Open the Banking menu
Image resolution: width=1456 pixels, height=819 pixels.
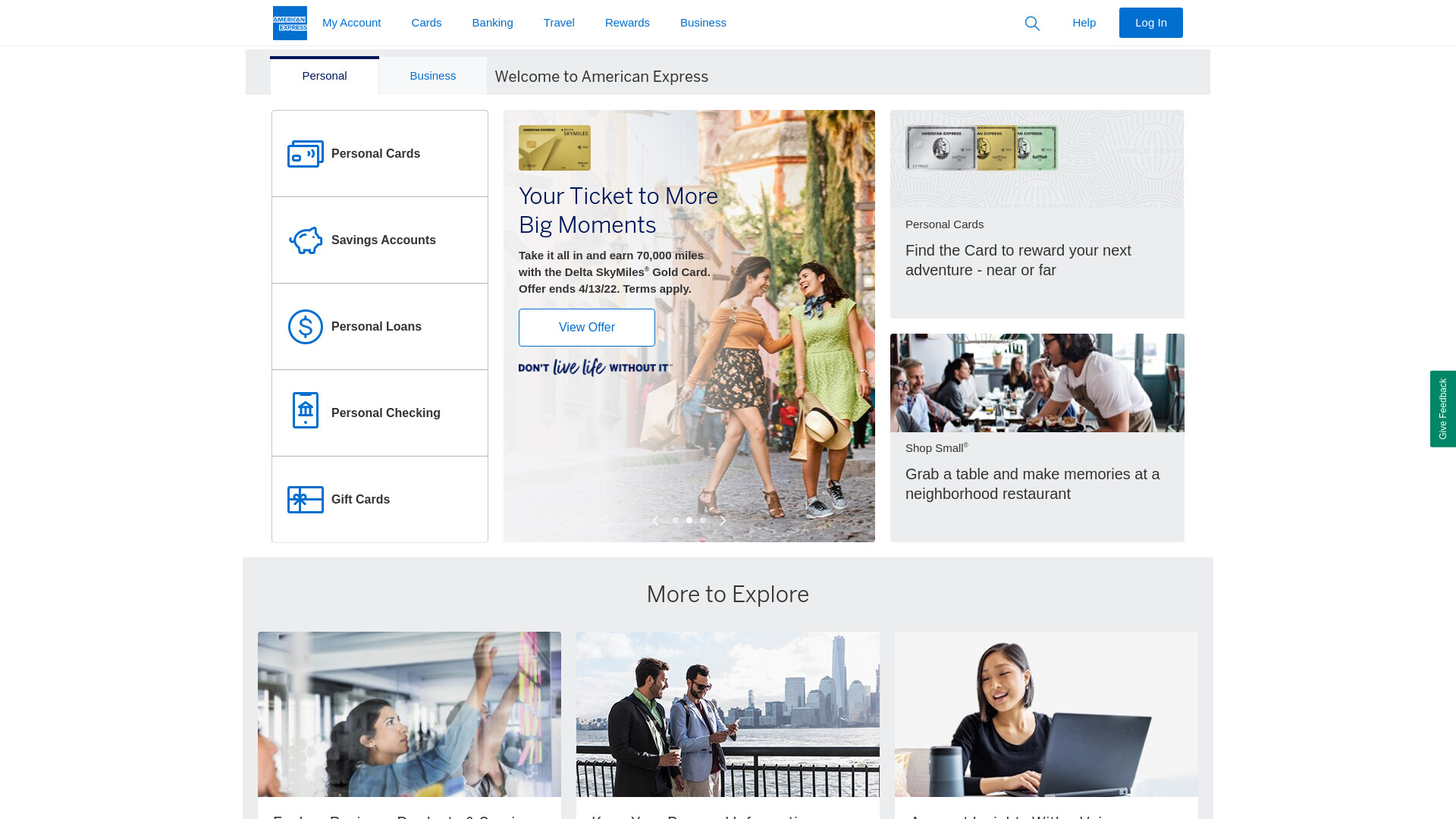[492, 23]
